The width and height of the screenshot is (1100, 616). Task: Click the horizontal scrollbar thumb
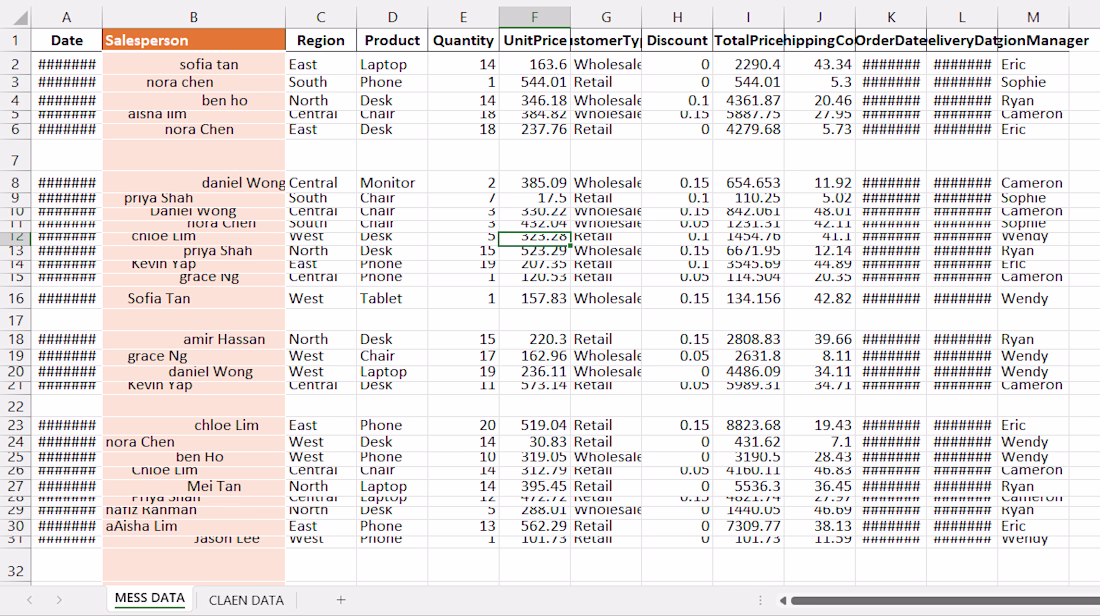pyautogui.click(x=945, y=600)
